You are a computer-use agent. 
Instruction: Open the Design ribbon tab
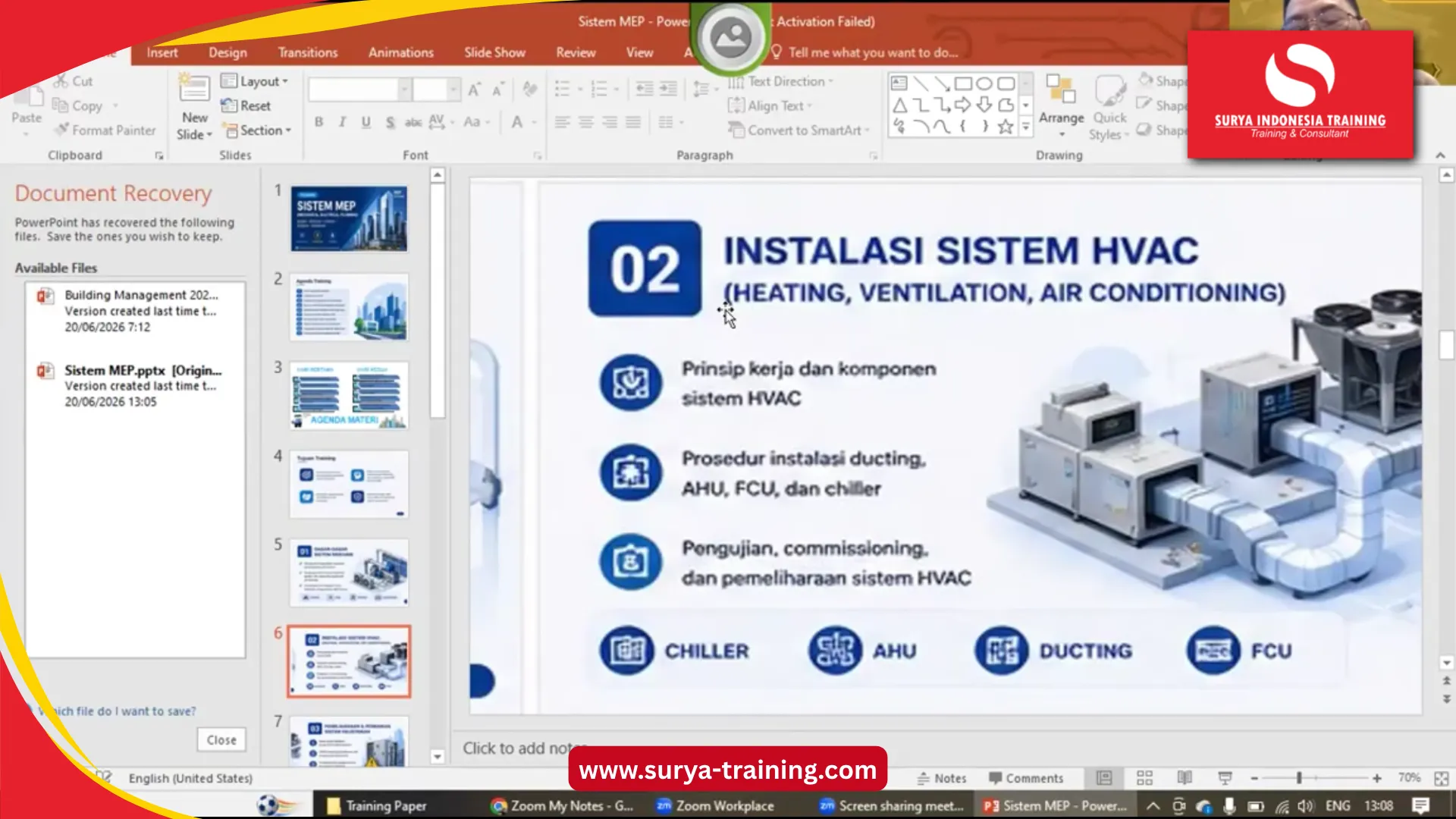coord(227,52)
